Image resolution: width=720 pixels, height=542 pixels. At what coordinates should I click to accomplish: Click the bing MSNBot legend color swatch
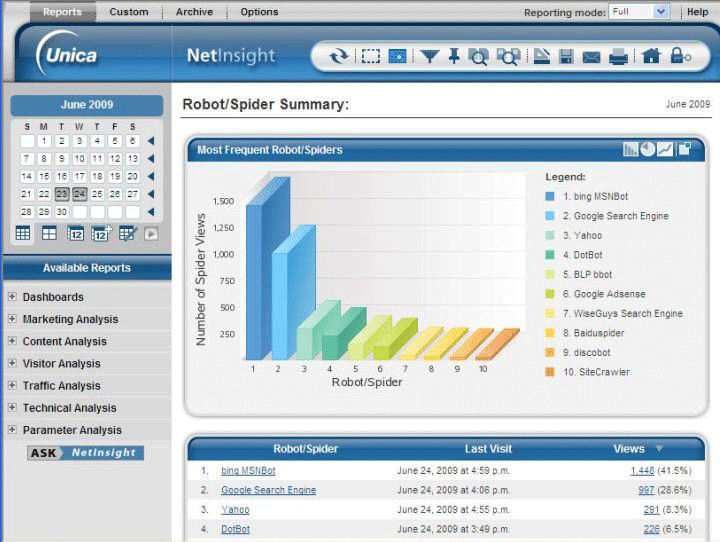[x=550, y=196]
